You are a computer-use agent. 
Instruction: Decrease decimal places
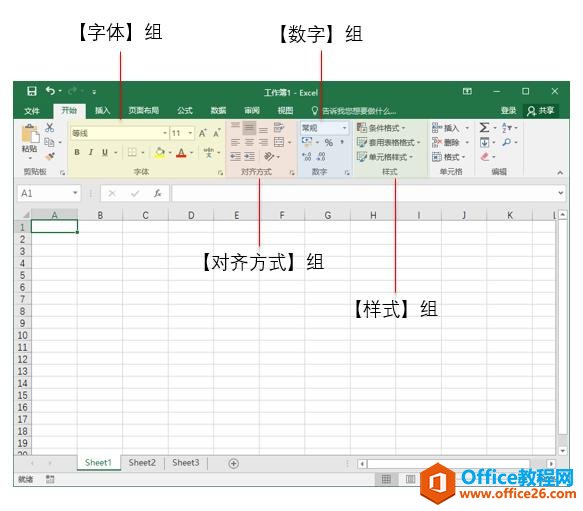tap(321, 157)
